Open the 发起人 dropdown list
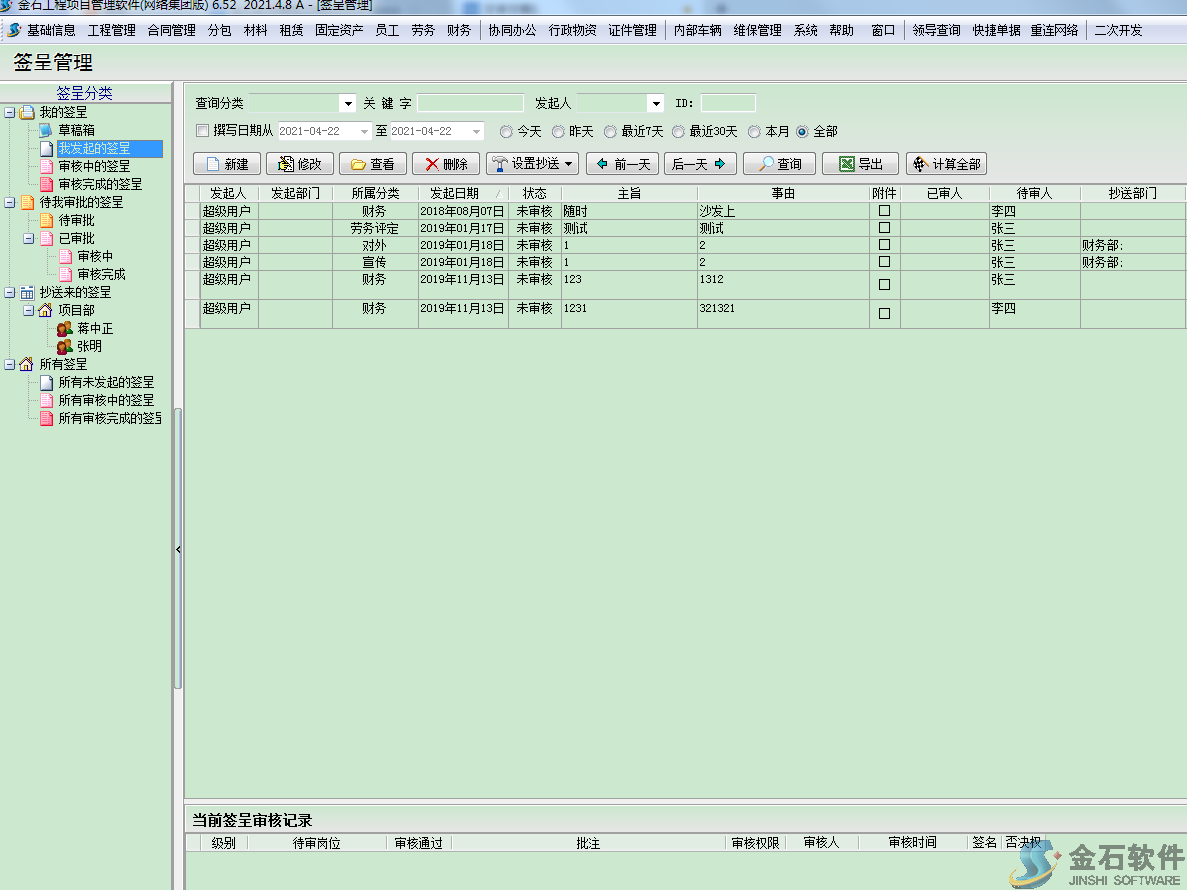The image size is (1187, 890). coord(655,103)
